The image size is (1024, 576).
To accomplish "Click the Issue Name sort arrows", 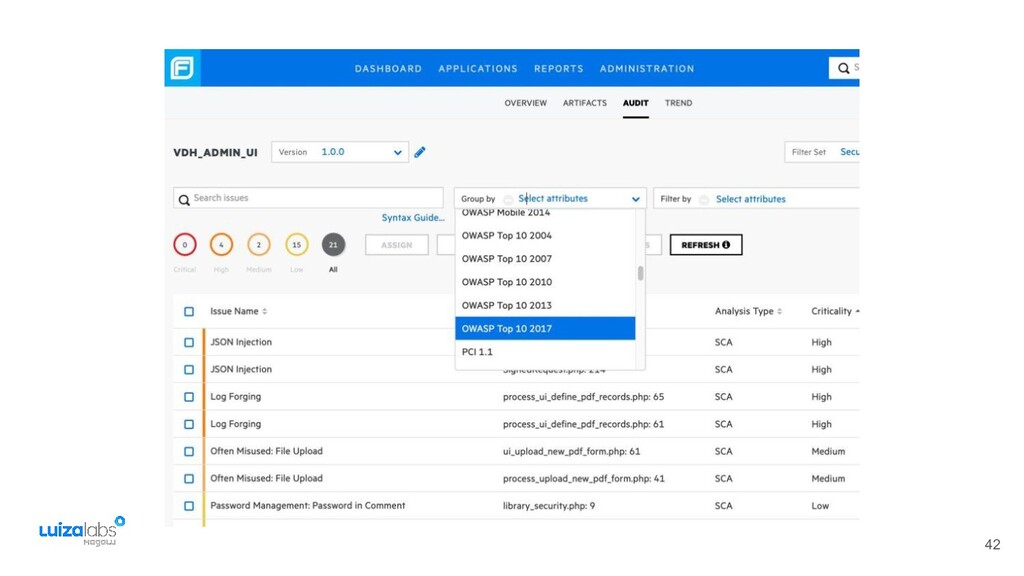I will pyautogui.click(x=264, y=312).
